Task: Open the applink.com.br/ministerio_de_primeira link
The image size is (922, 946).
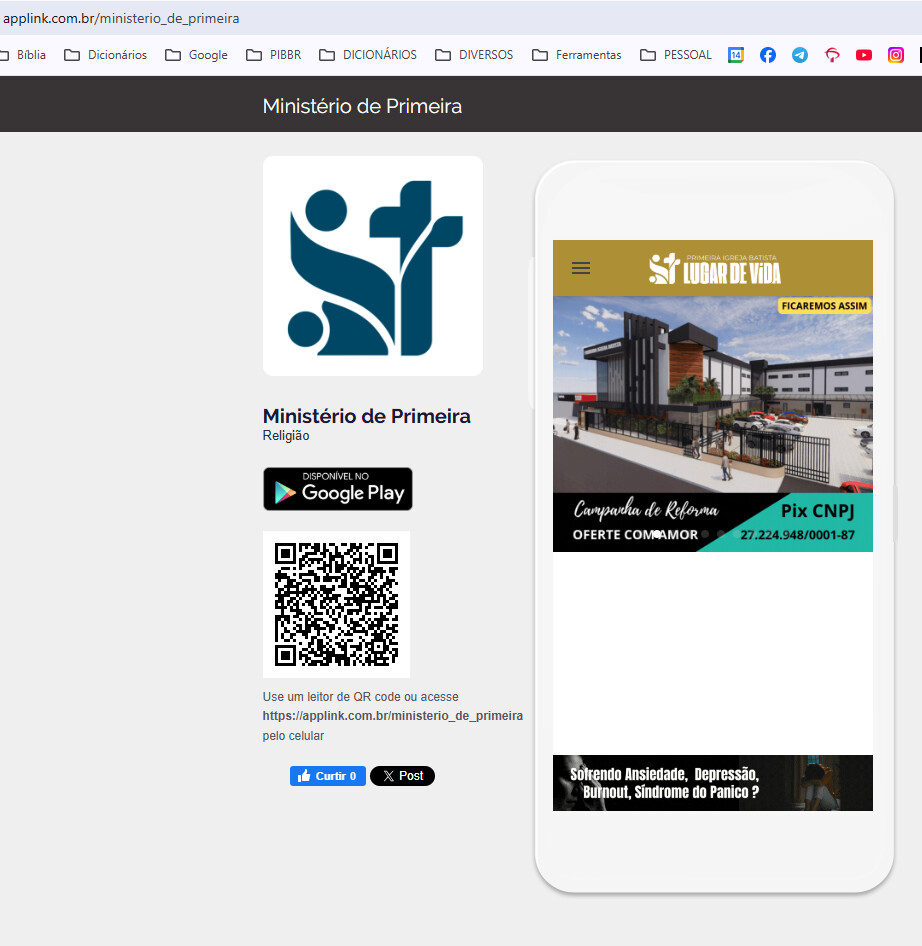Action: 393,716
